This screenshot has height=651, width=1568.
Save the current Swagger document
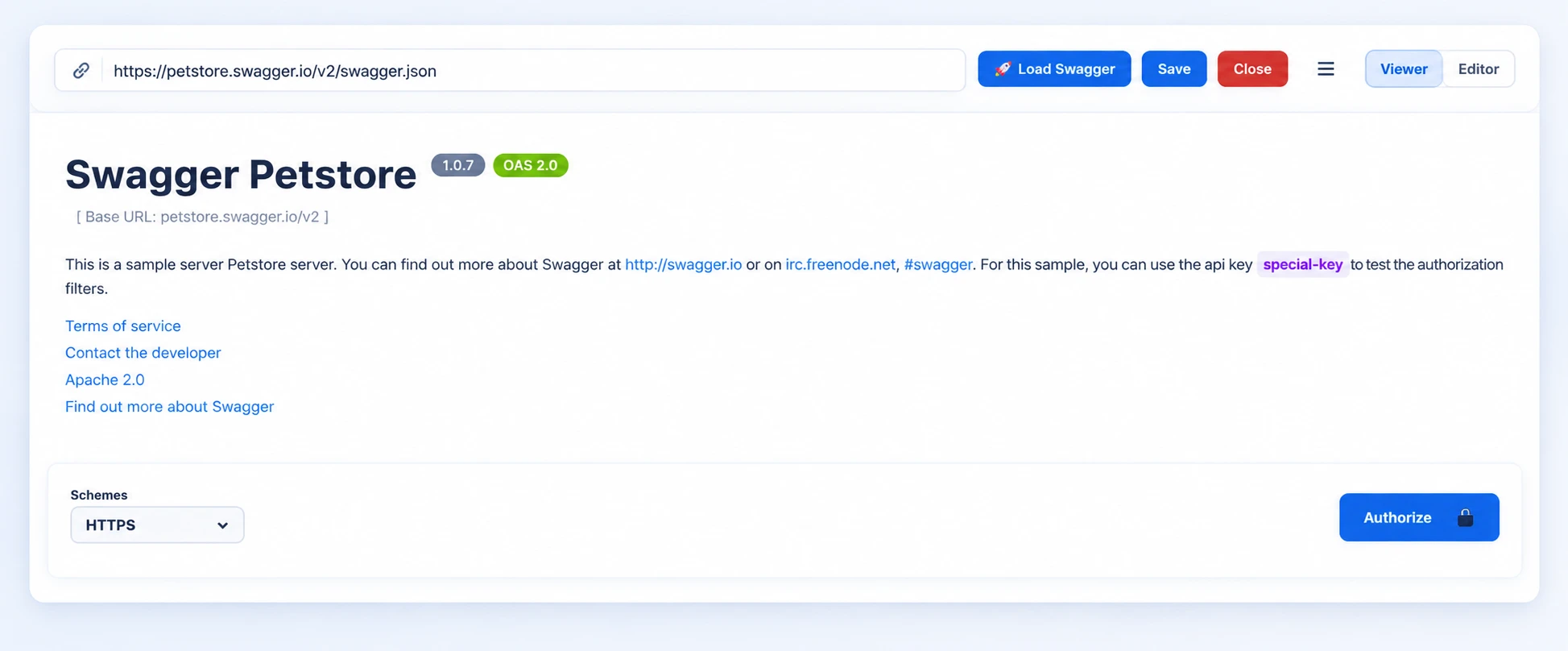pyautogui.click(x=1173, y=69)
